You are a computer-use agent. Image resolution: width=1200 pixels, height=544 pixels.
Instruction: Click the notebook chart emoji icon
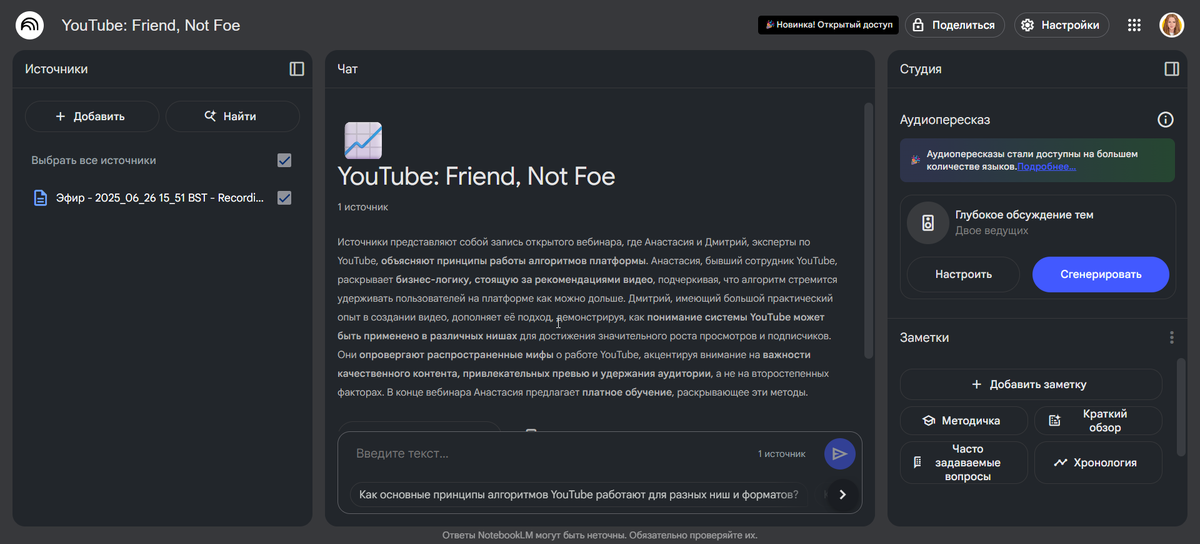pyautogui.click(x=362, y=141)
